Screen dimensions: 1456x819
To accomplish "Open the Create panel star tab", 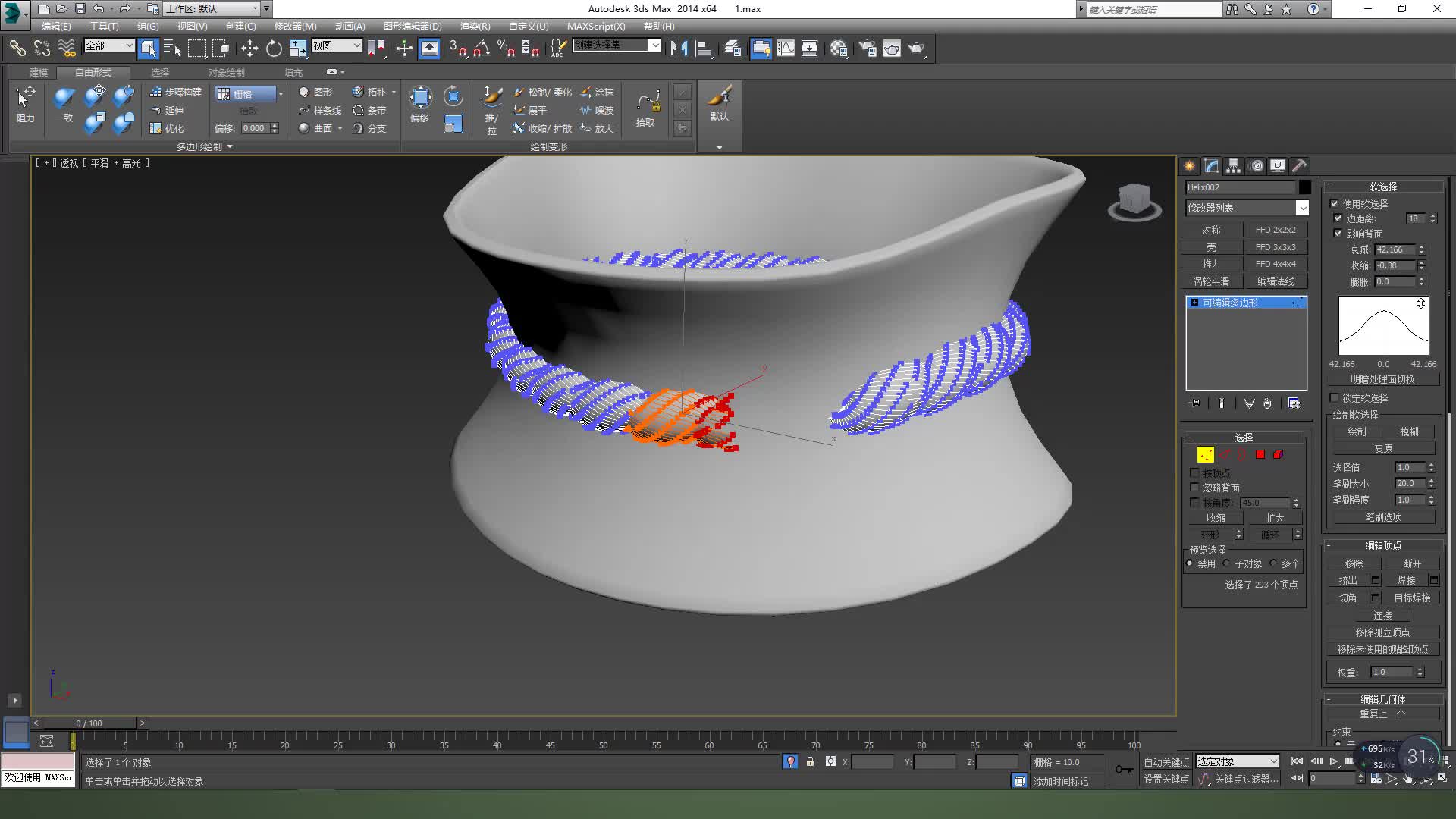I will pyautogui.click(x=1189, y=166).
